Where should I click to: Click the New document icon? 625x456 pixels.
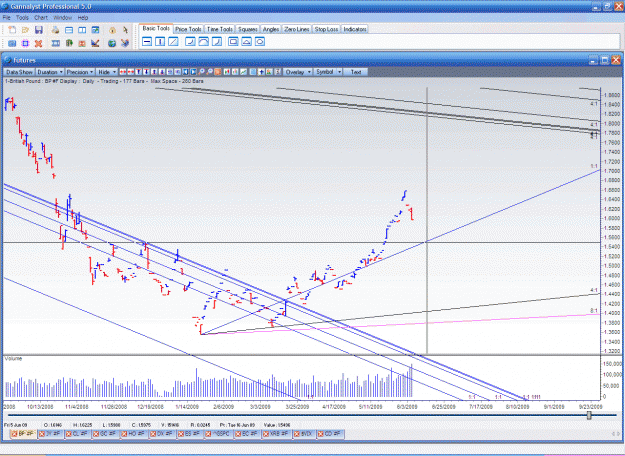click(12, 30)
